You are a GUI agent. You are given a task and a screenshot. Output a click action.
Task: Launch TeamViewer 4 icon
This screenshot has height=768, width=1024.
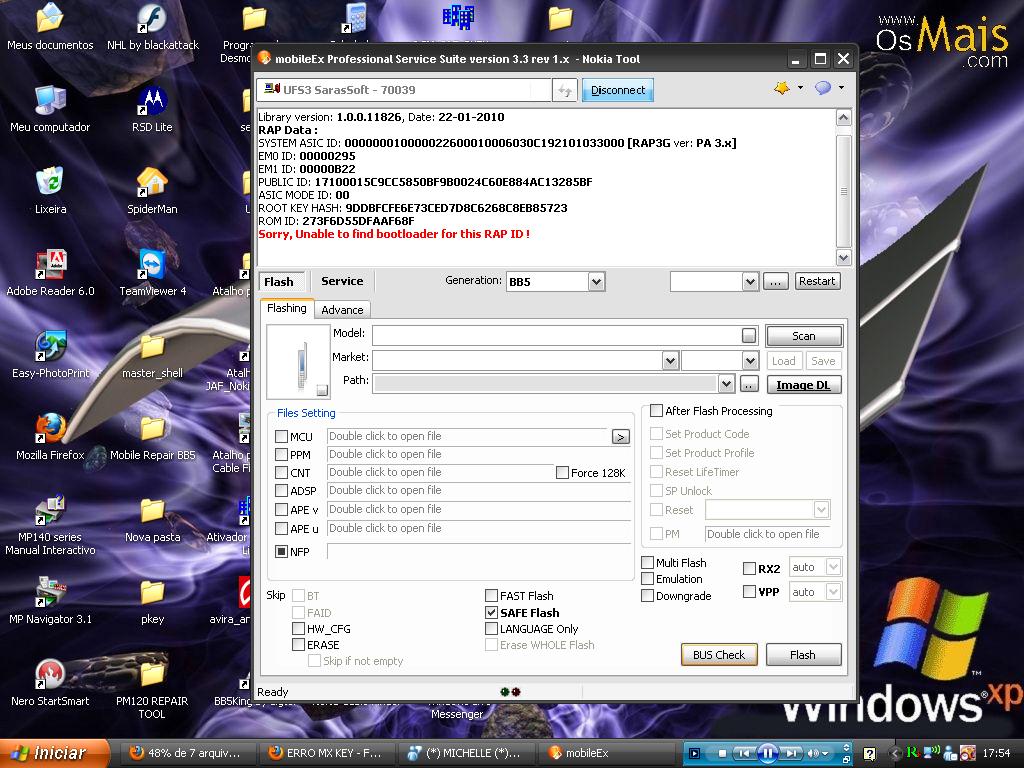coord(152,274)
